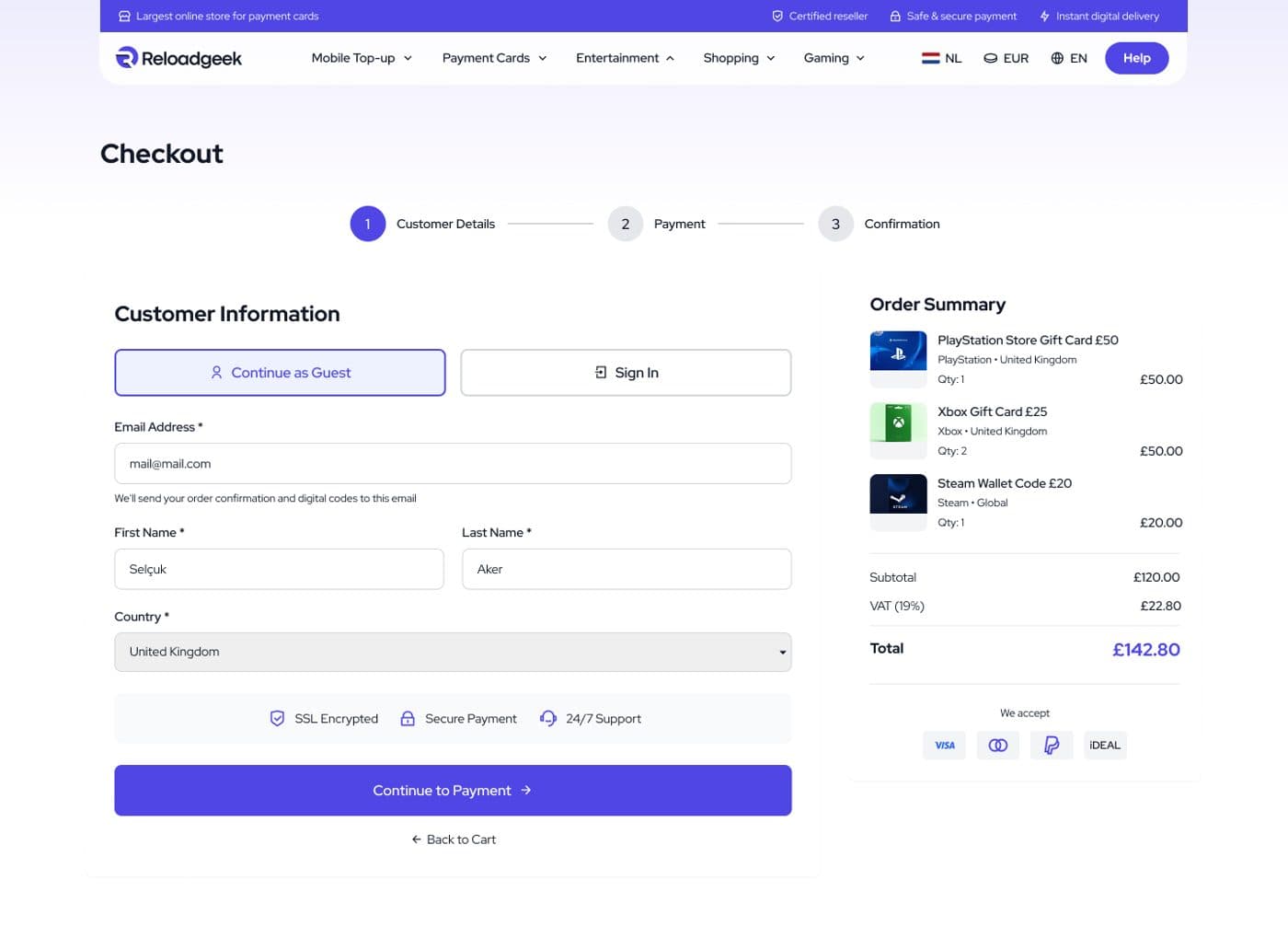
Task: Collapse the Entertainment menu
Action: pyautogui.click(x=626, y=58)
